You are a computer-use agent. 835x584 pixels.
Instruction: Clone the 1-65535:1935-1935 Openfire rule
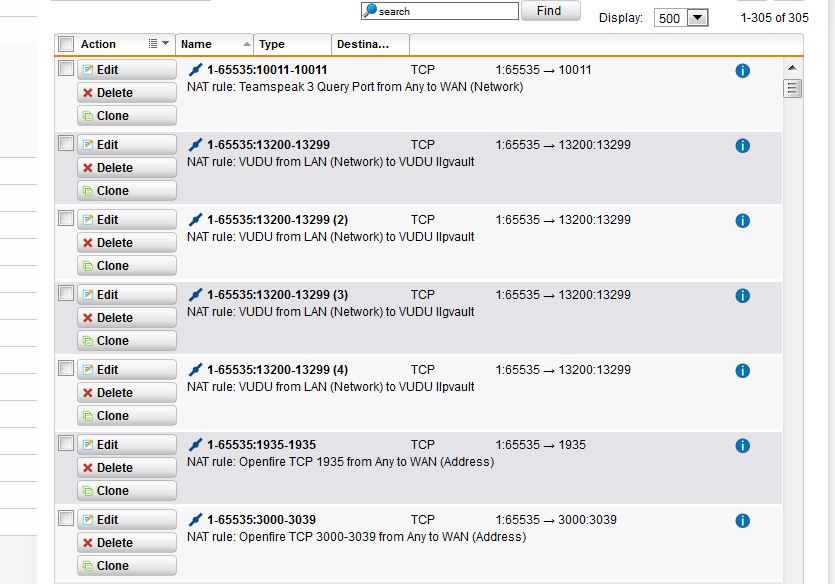click(127, 491)
